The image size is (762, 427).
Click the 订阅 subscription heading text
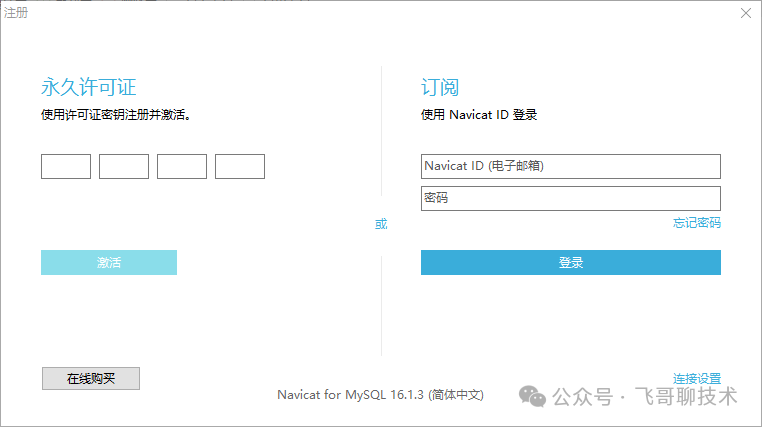pyautogui.click(x=440, y=87)
